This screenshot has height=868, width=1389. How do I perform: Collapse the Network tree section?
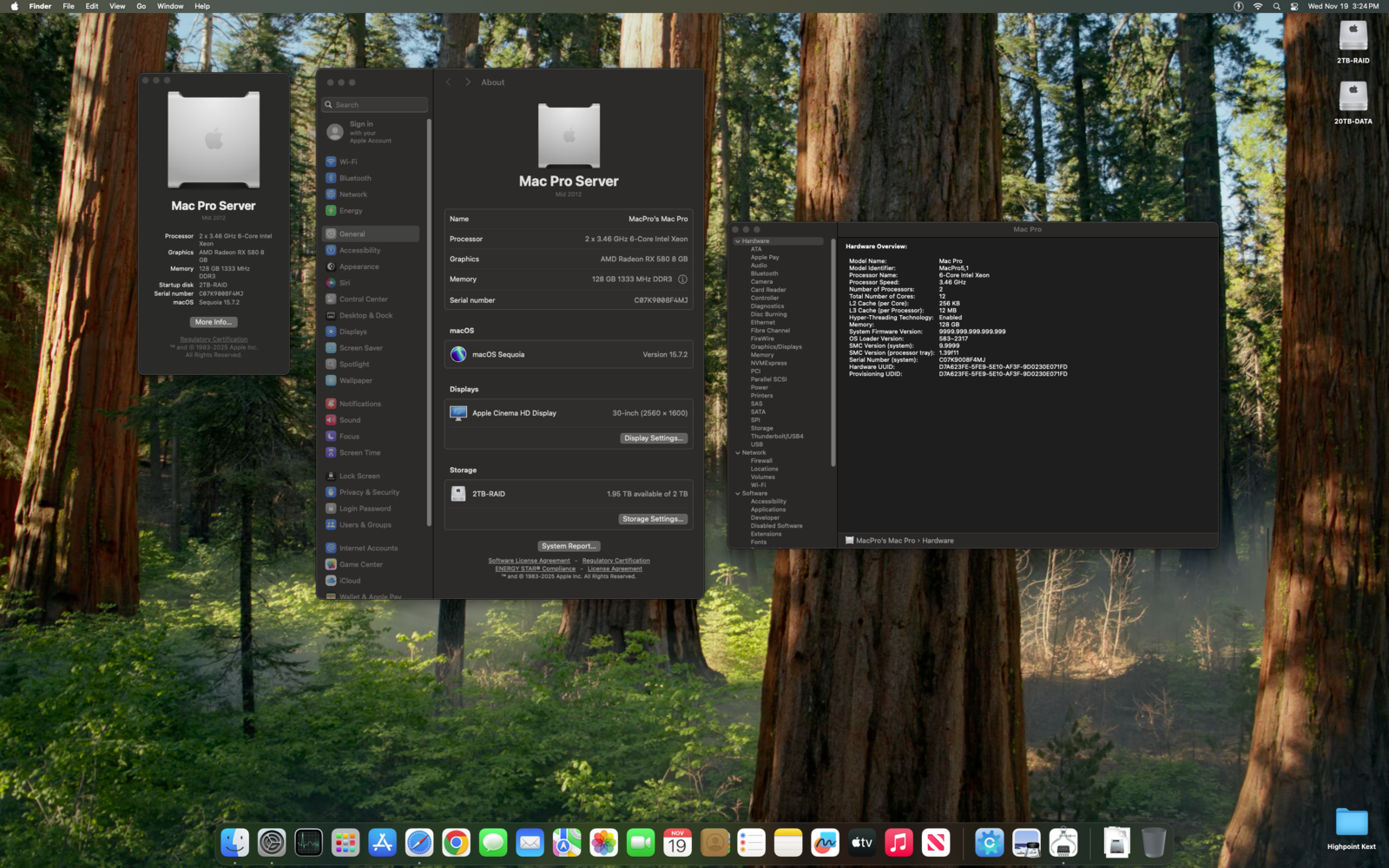[738, 453]
